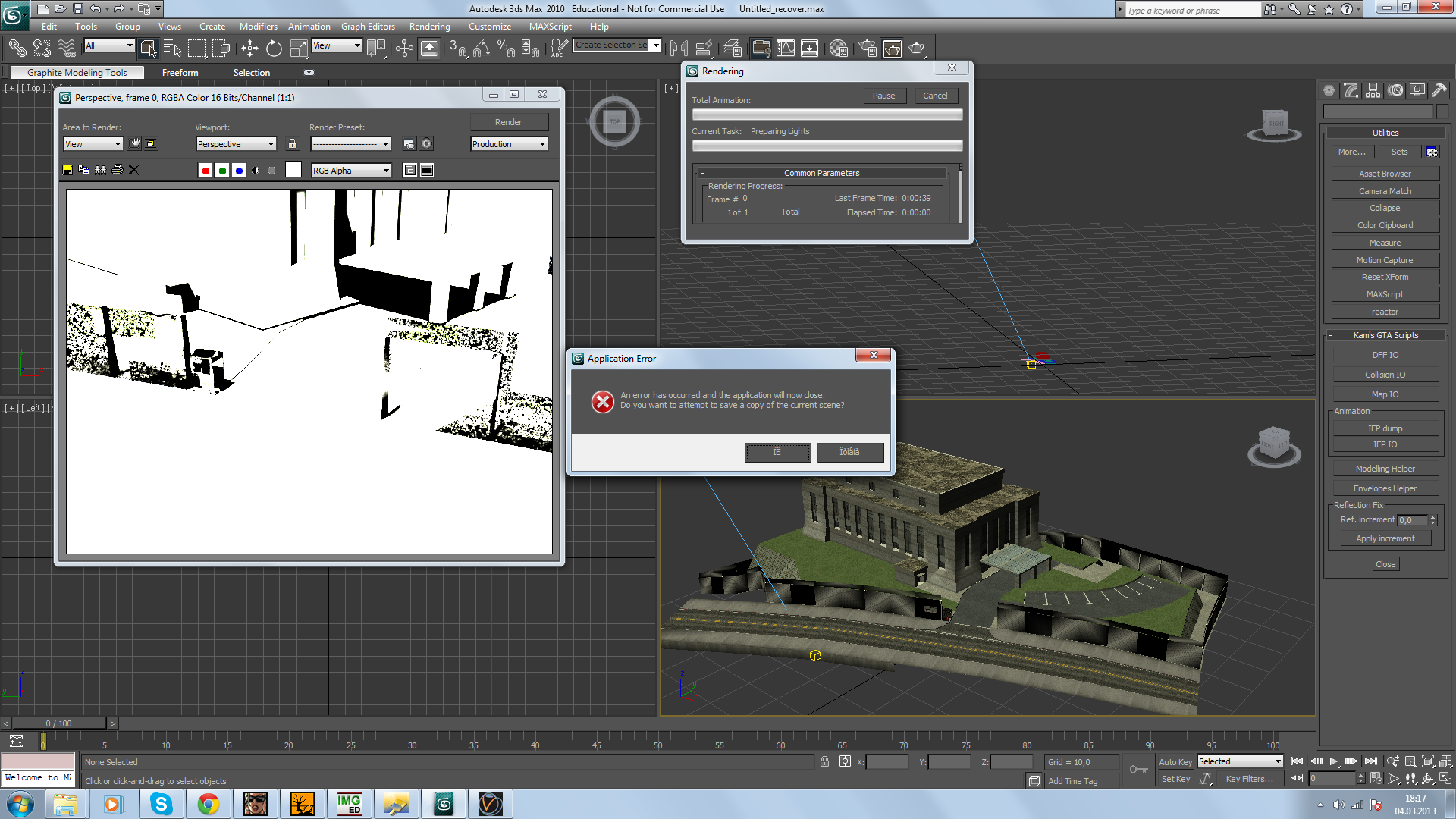Toggle the viewport lock icon

click(292, 144)
